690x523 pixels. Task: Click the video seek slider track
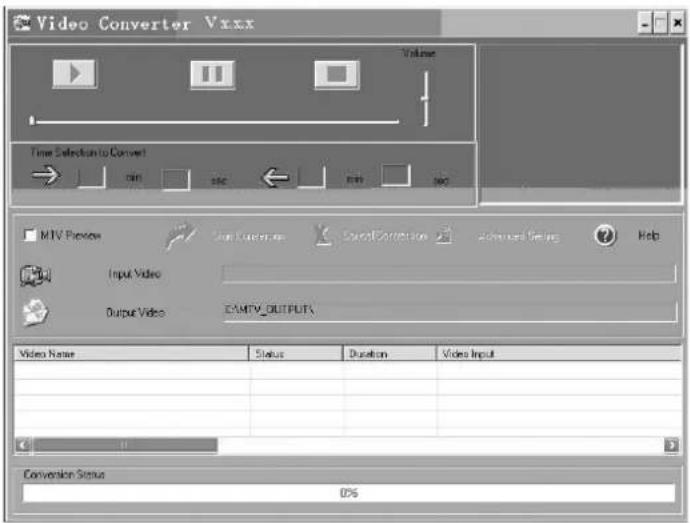[215, 121]
